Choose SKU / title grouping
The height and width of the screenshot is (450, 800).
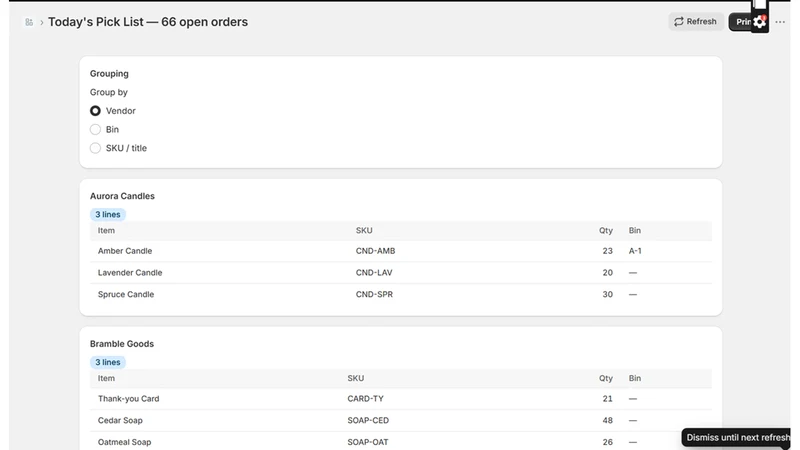coord(95,148)
